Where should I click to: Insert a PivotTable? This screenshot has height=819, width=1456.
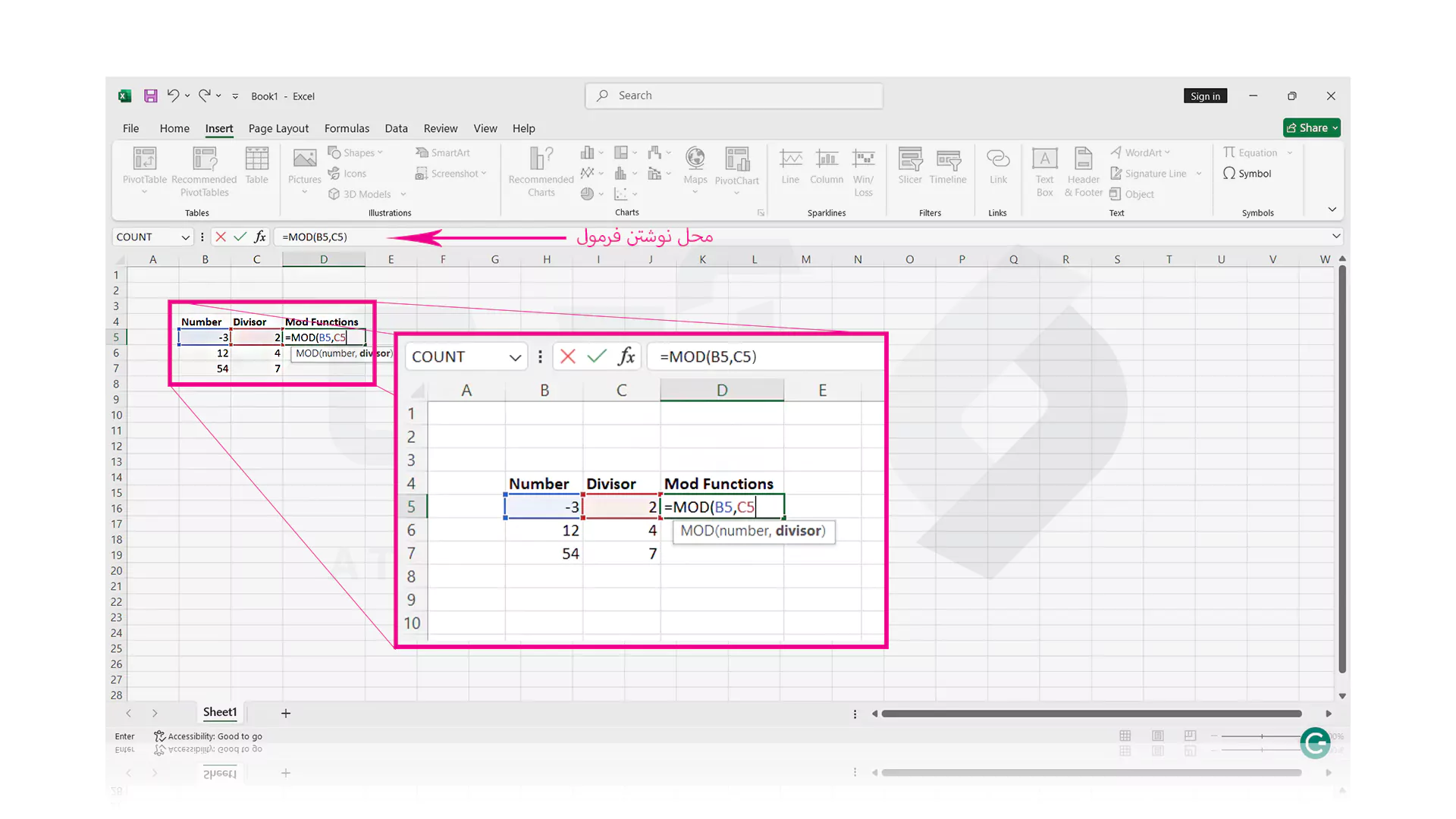[x=144, y=170]
